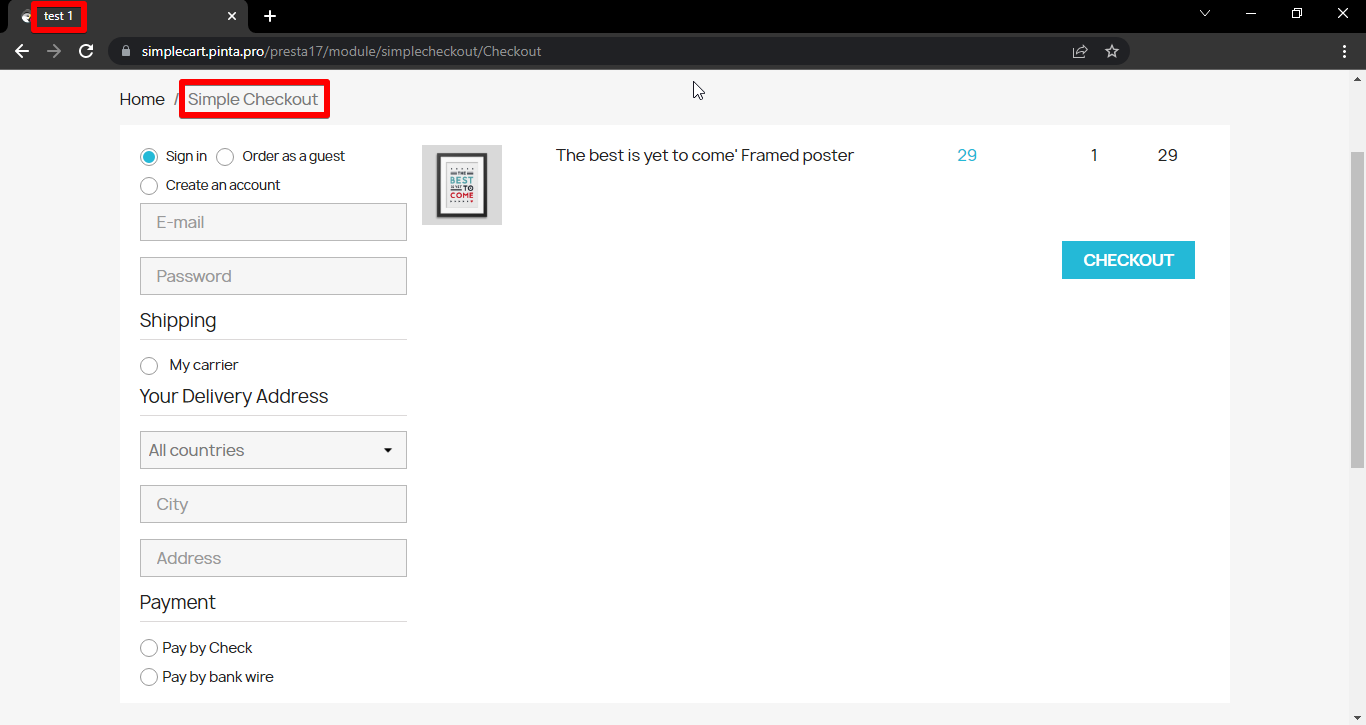Screen dimensions: 1366x725
Task: Select Order as a guest option
Action: click(225, 157)
